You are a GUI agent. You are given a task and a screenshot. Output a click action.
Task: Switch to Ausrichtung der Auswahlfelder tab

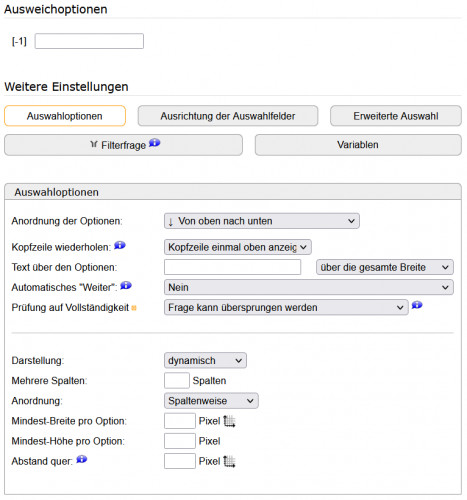tap(228, 116)
